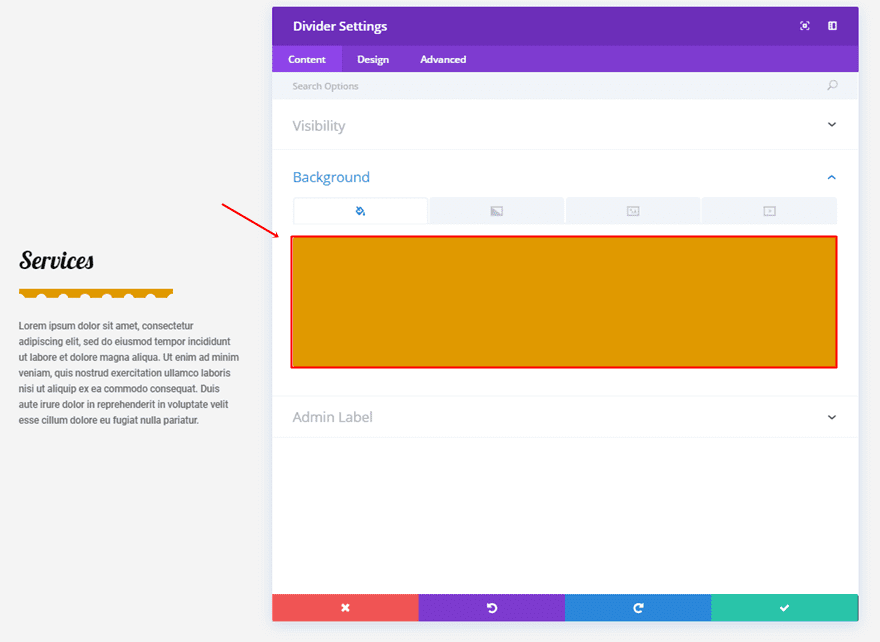Image resolution: width=880 pixels, height=642 pixels.
Task: Click the Background section title
Action: 331,177
